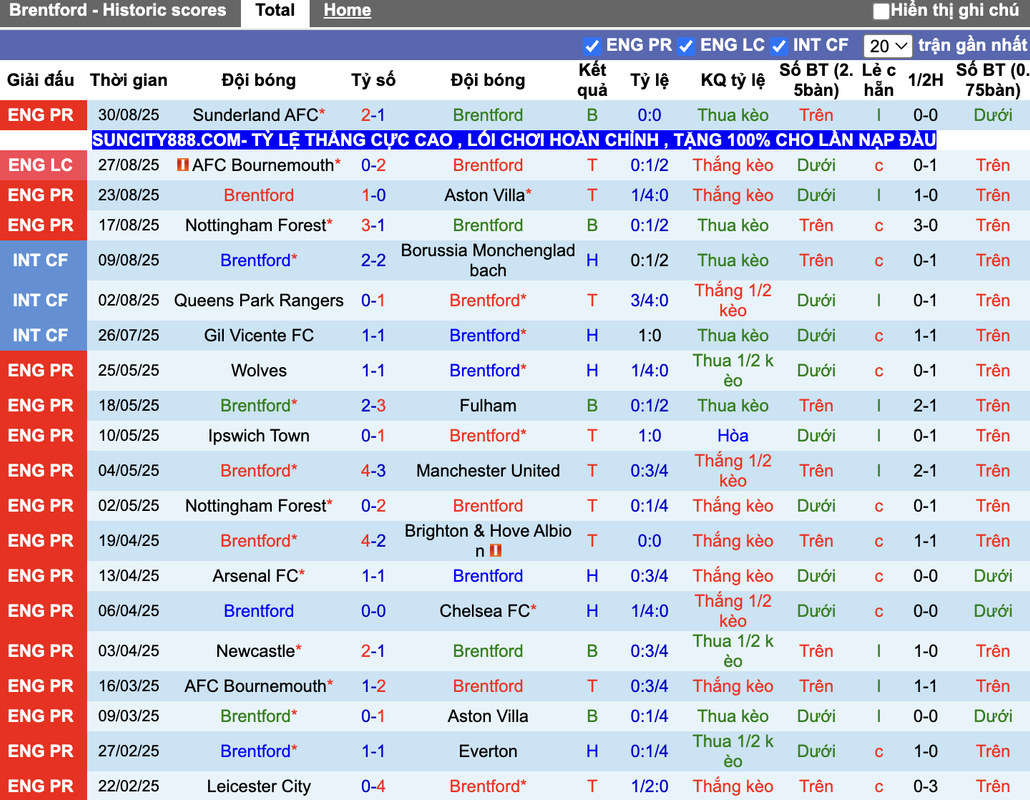Click score 4-3 of Manchester United match

(x=373, y=471)
